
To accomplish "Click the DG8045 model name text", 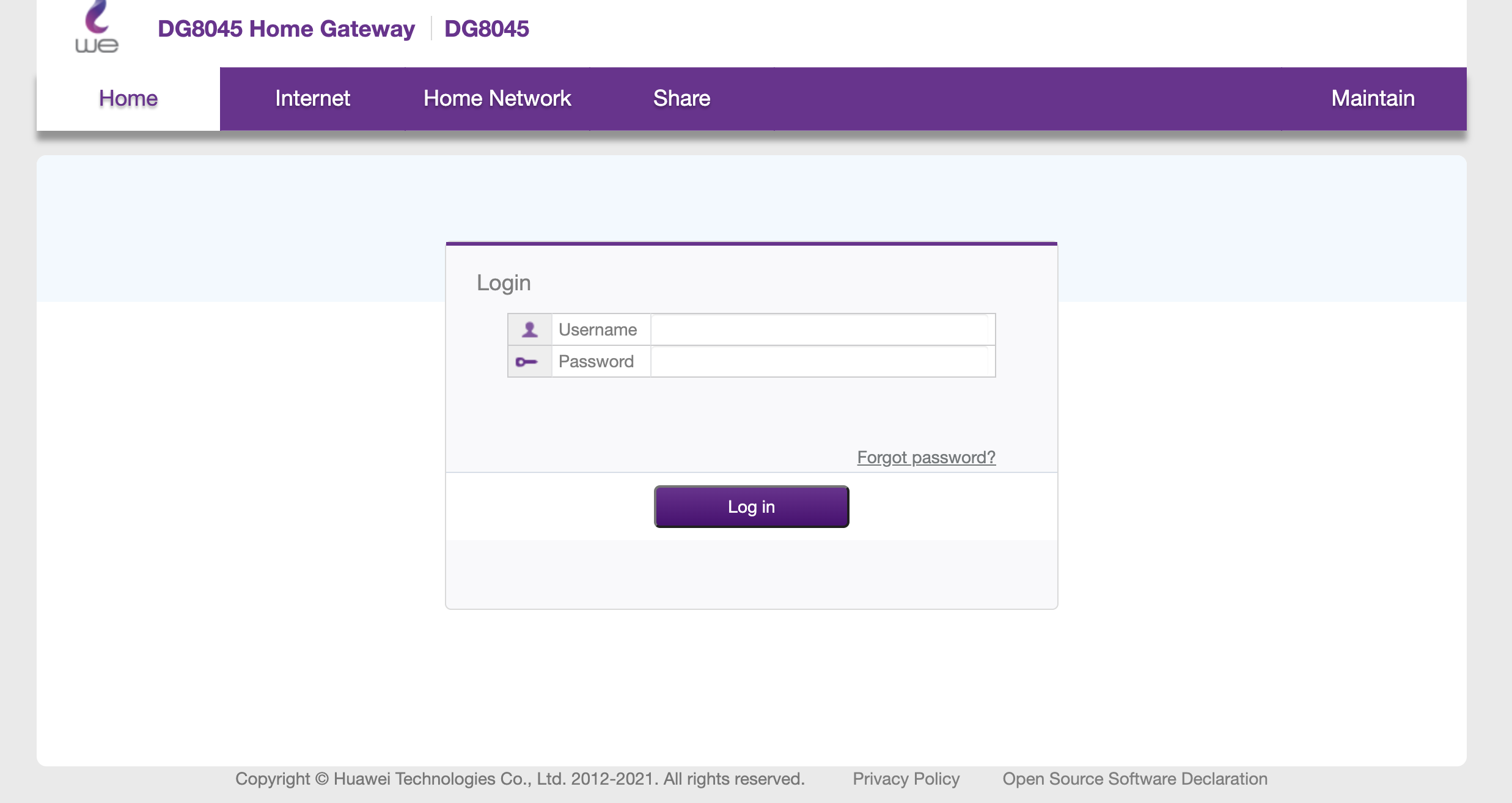I will coord(486,29).
